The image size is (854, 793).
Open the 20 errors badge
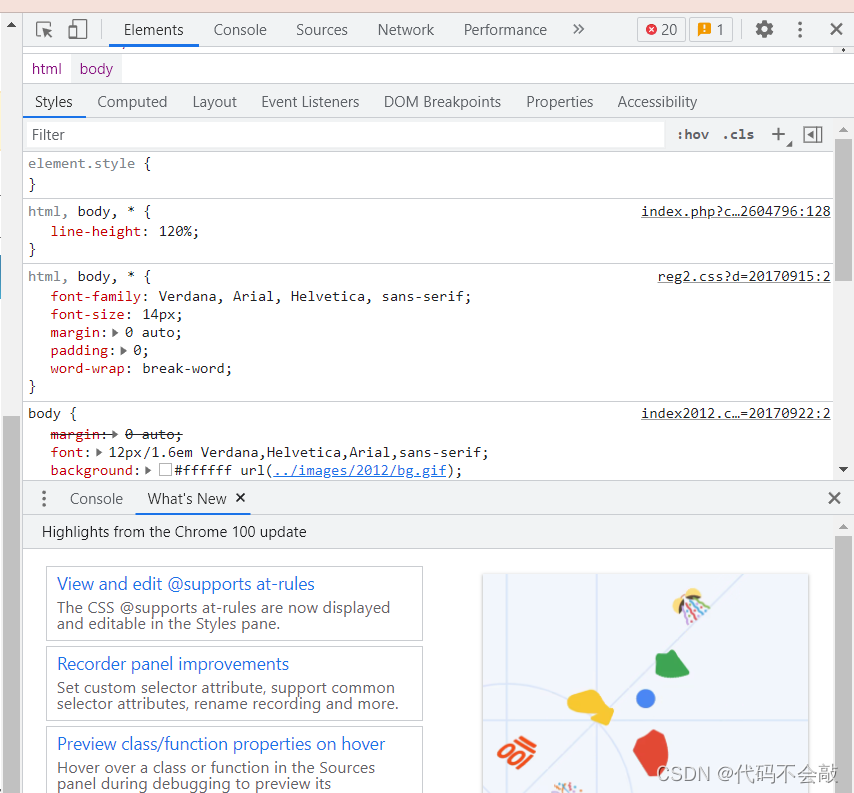click(x=661, y=29)
